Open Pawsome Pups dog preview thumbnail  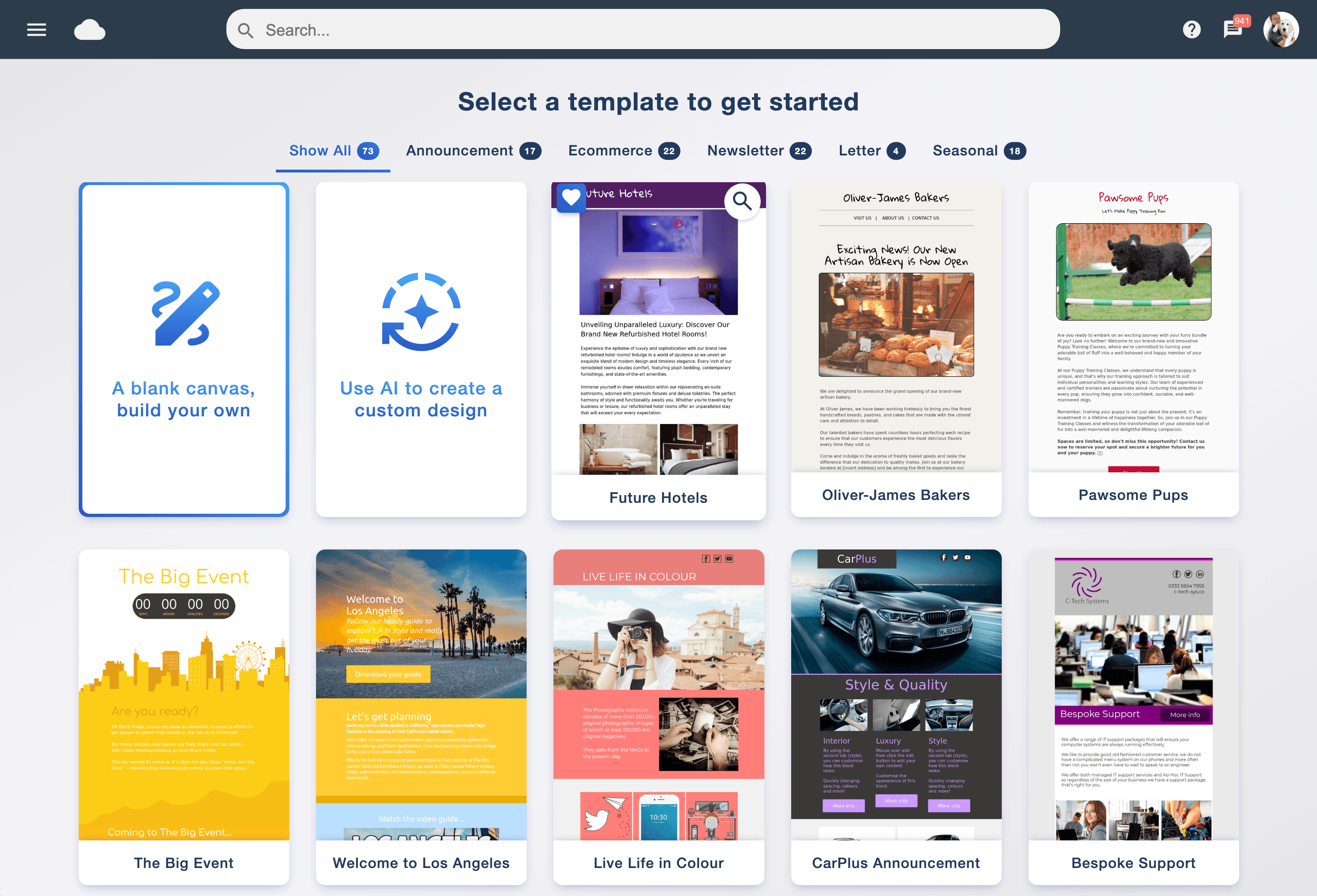point(1133,271)
